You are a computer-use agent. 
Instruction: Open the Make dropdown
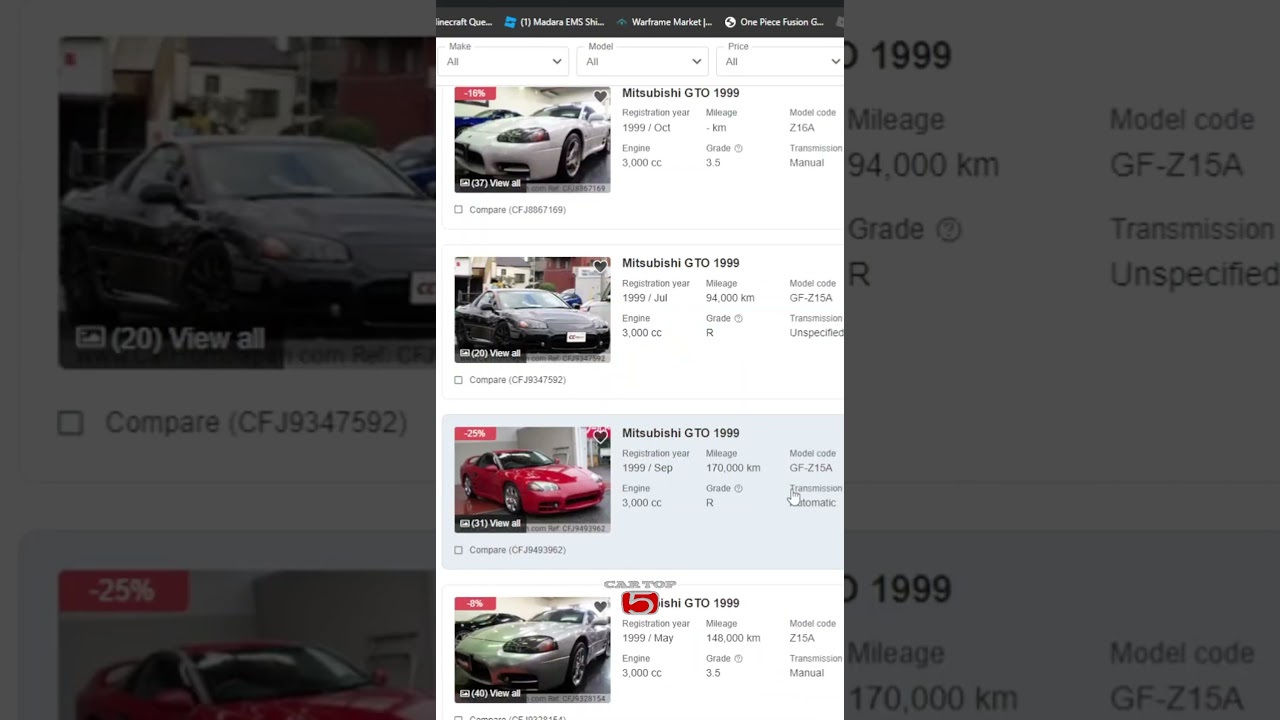pyautogui.click(x=503, y=61)
